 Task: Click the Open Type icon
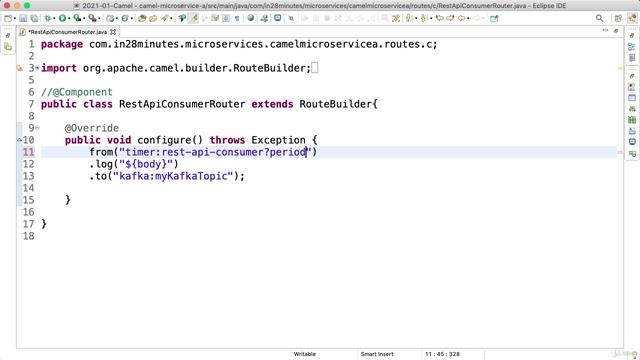tap(142, 18)
